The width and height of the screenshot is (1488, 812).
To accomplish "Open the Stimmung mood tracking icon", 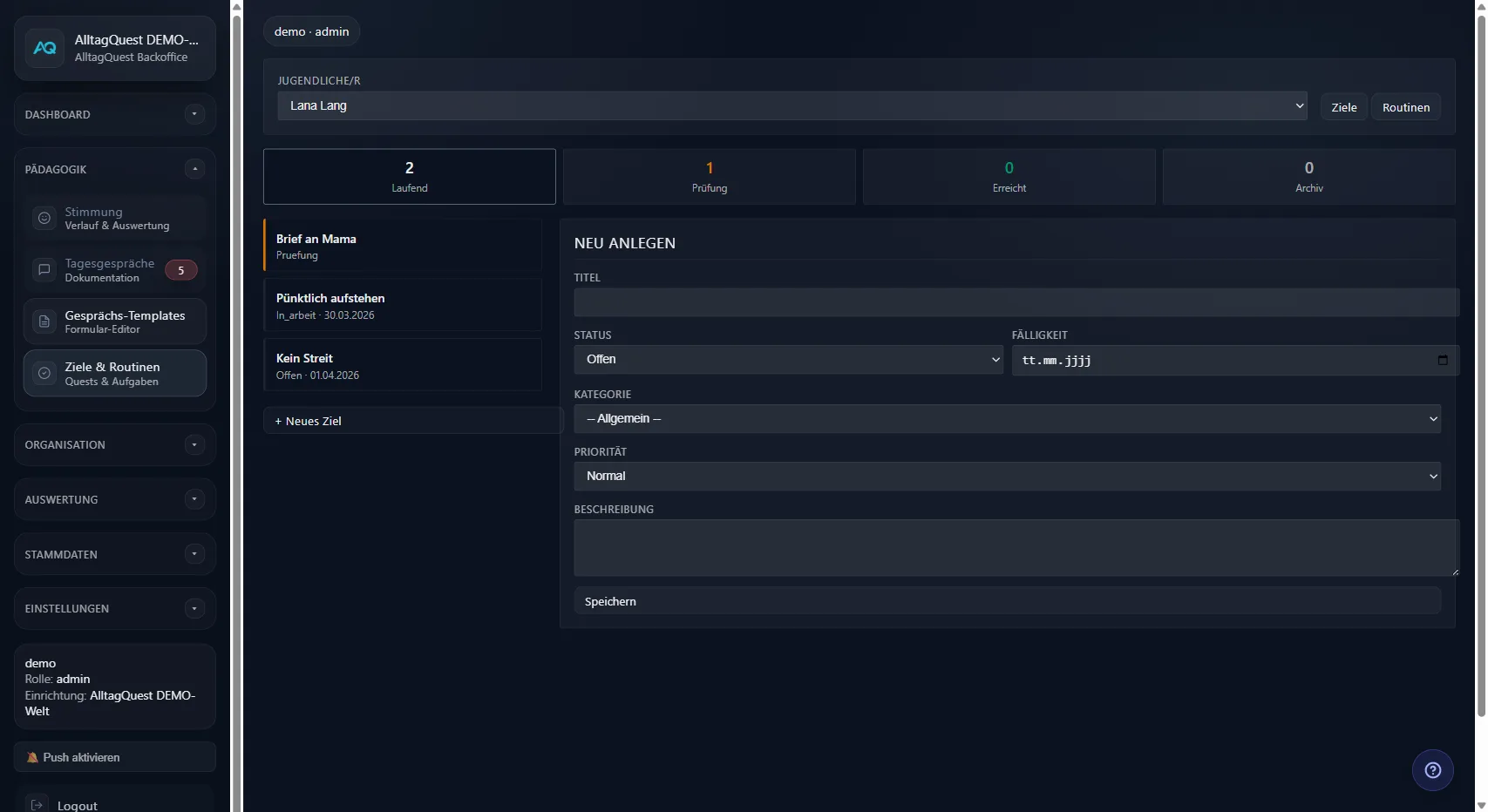I will coord(44,218).
